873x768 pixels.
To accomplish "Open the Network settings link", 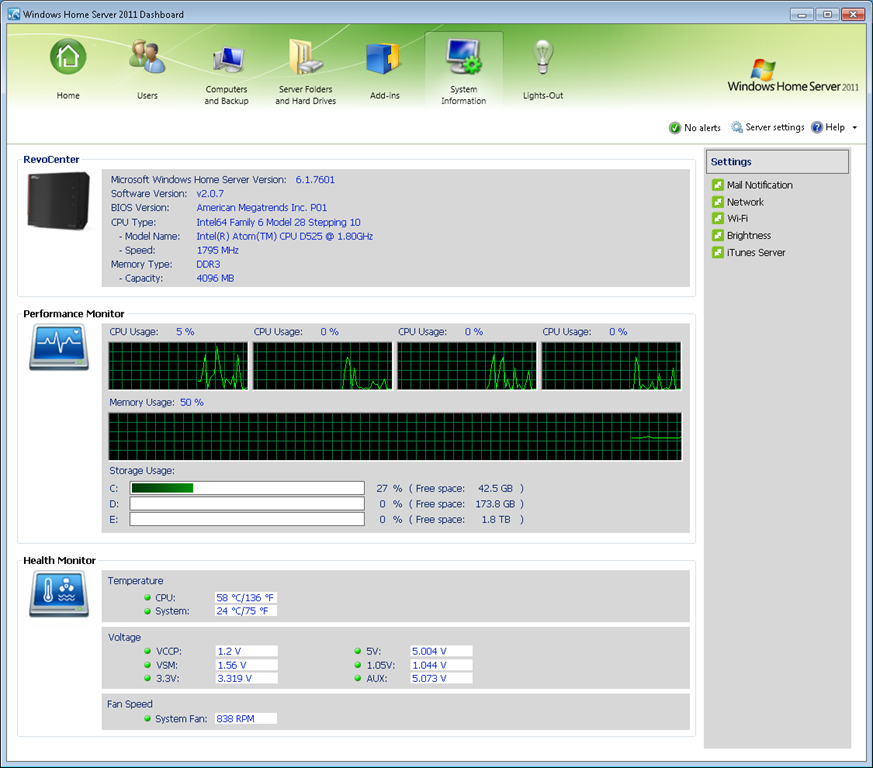I will click(746, 202).
